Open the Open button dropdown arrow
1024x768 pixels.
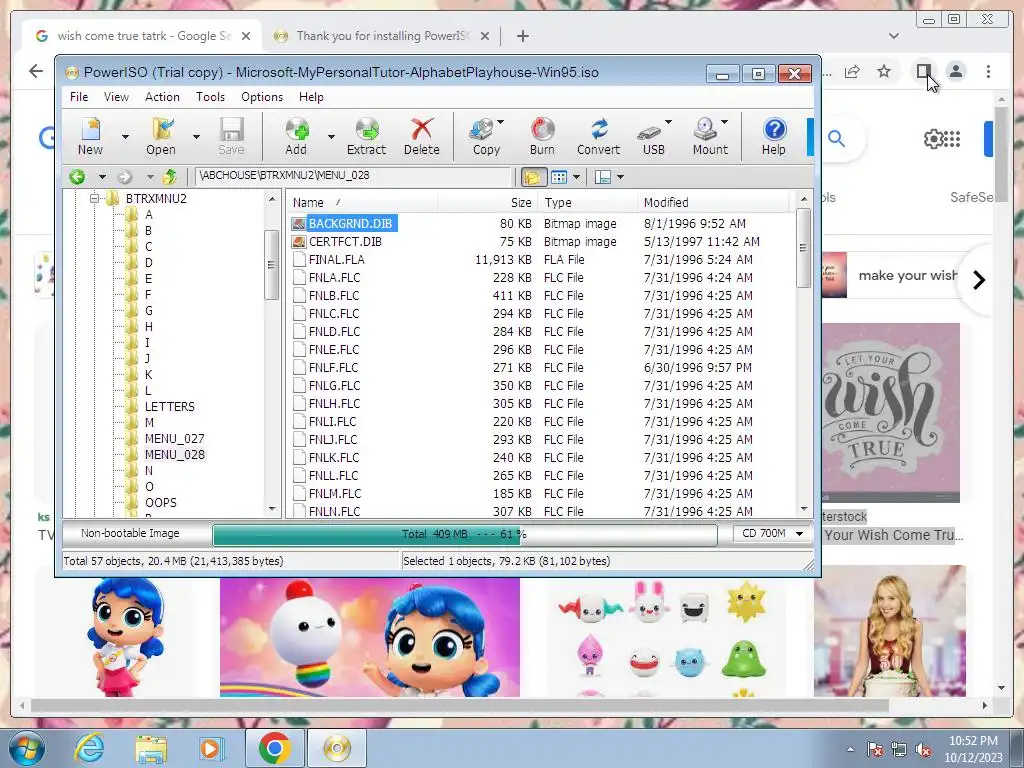tap(196, 136)
